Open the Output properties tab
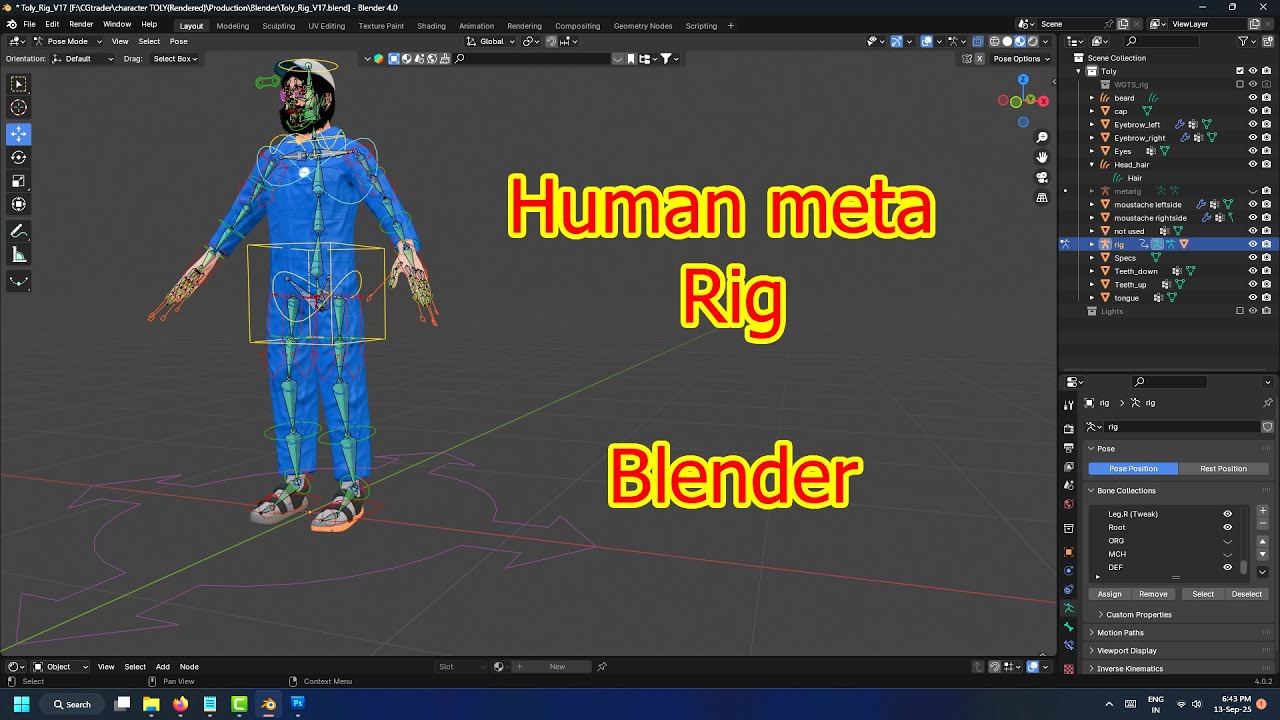 click(x=1069, y=447)
